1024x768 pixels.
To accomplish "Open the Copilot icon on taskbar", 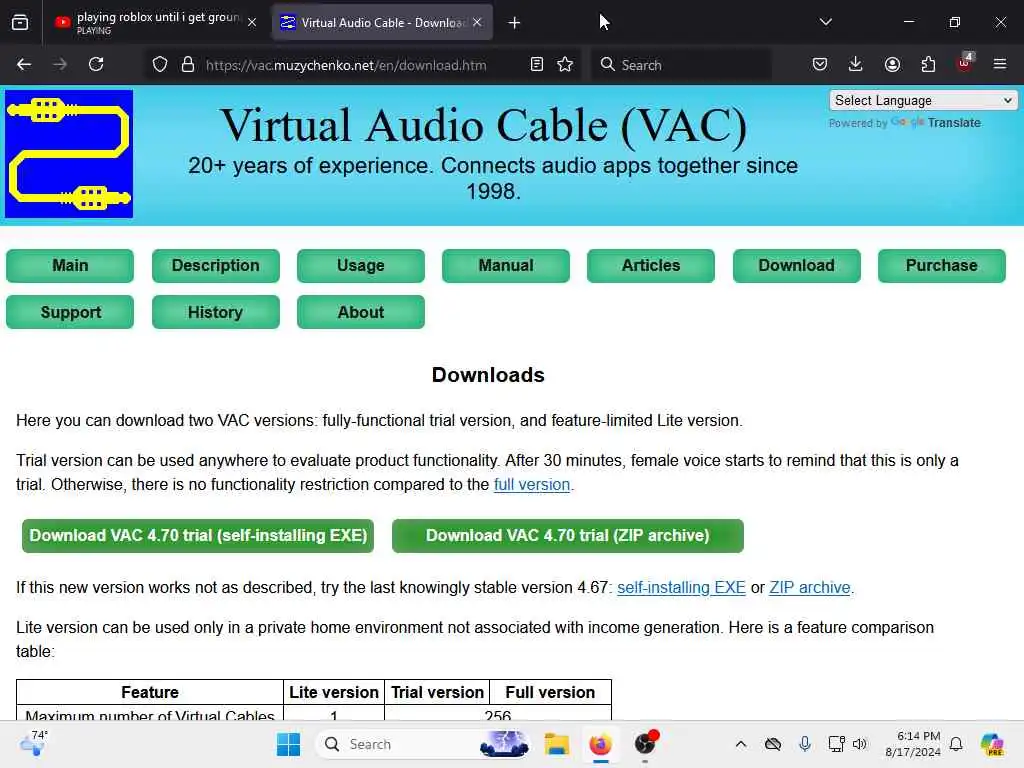I will pos(992,744).
